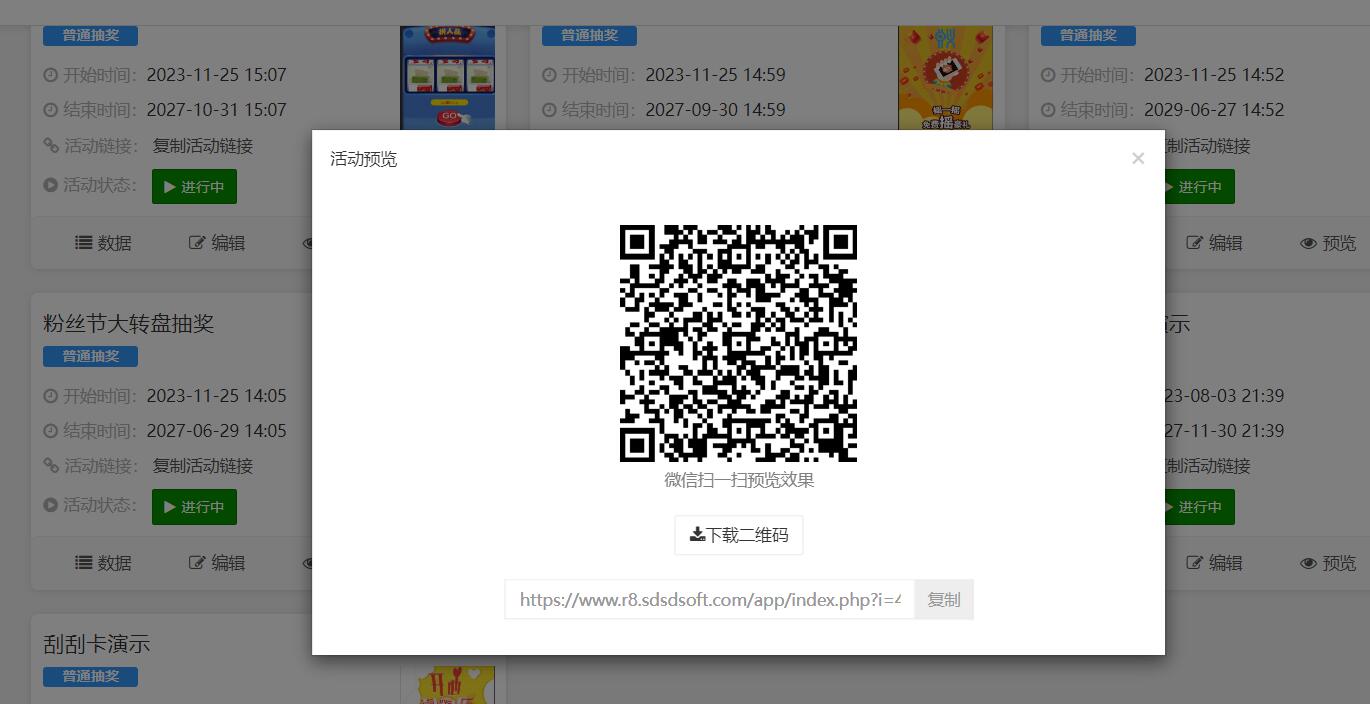This screenshot has height=704, width=1370.
Task: Close the 活动预览 dialog with the X
Action: point(1137,158)
